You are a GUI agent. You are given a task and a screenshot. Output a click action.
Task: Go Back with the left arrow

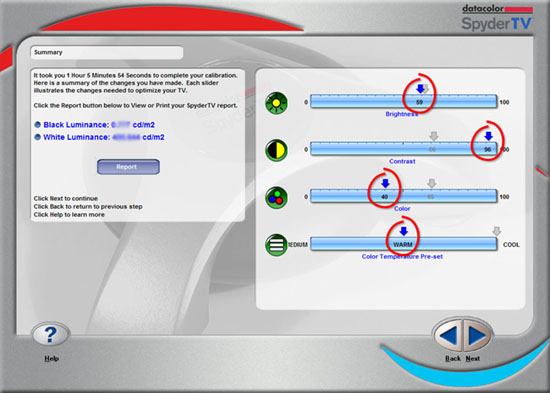pyautogui.click(x=448, y=336)
